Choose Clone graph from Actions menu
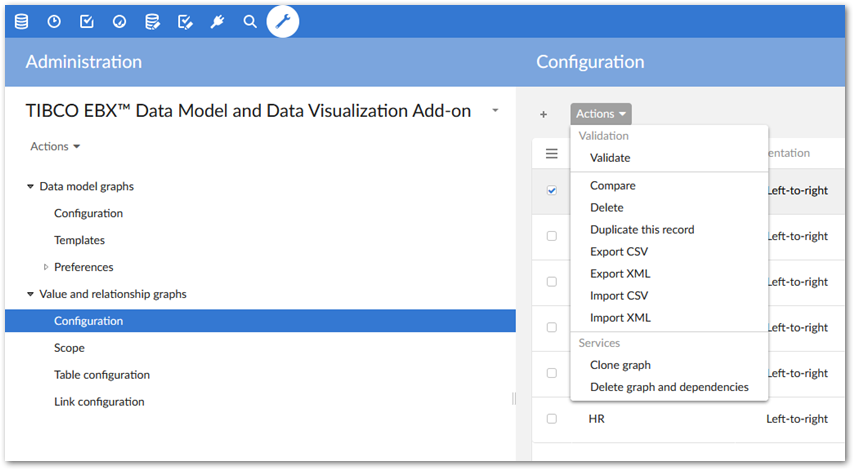The image size is (854, 470). [620, 365]
